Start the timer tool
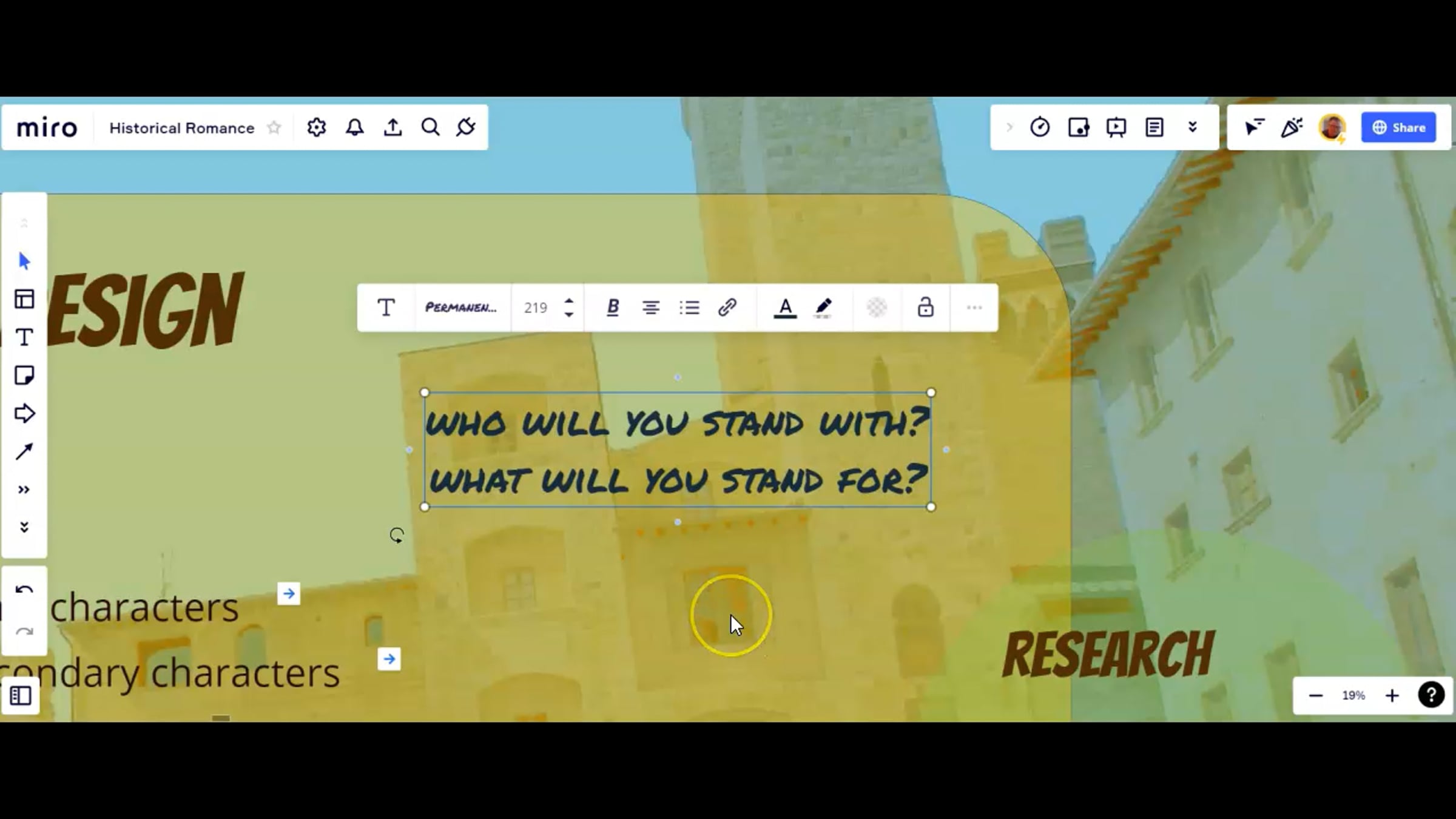 coord(1040,127)
